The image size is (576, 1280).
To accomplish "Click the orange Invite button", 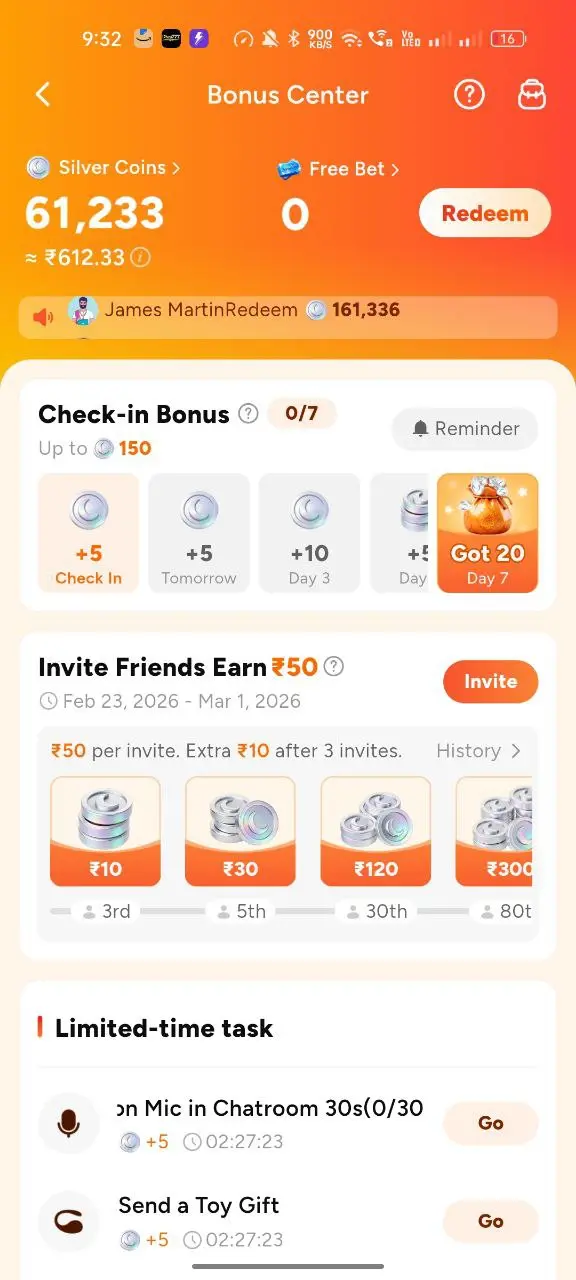I will click(491, 682).
